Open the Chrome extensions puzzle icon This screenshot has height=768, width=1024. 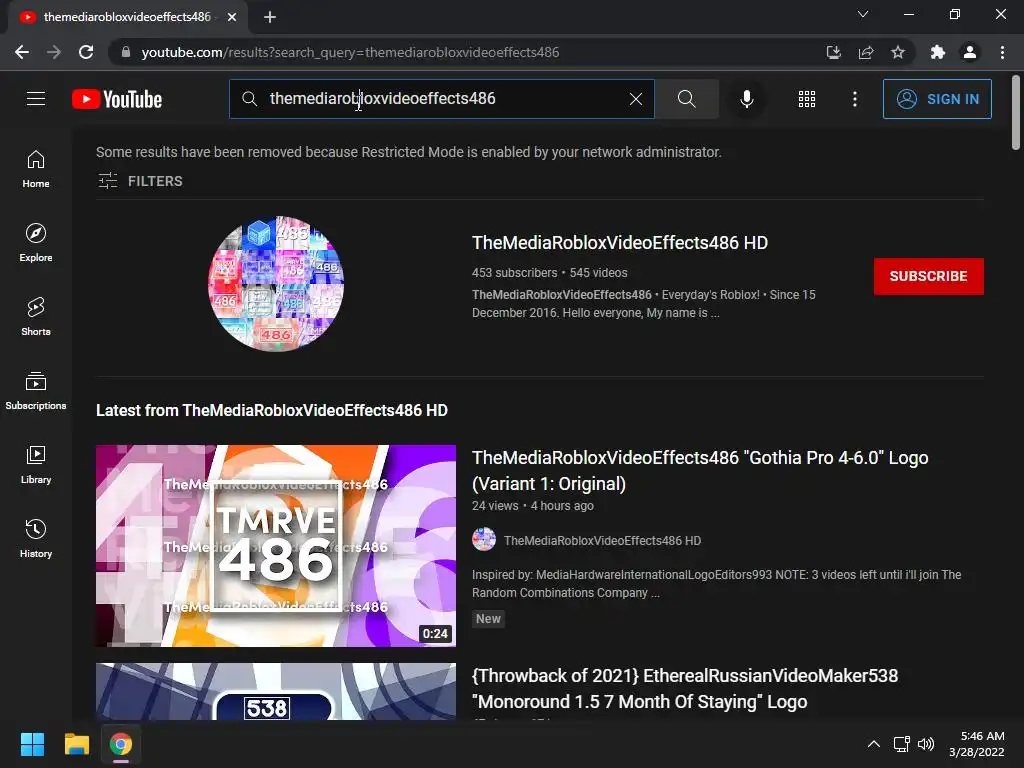(938, 52)
